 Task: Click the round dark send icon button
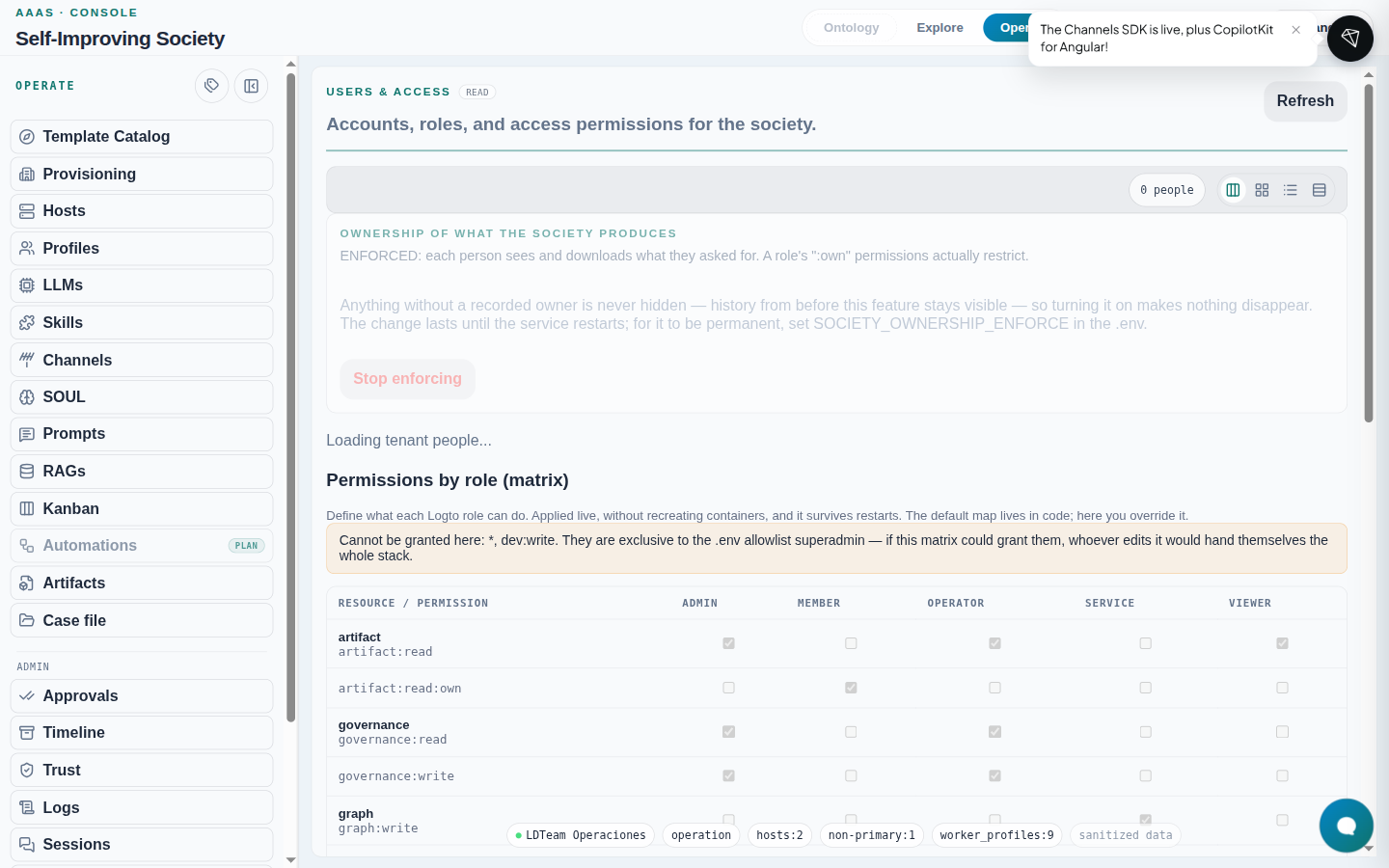pyautogui.click(x=1350, y=39)
